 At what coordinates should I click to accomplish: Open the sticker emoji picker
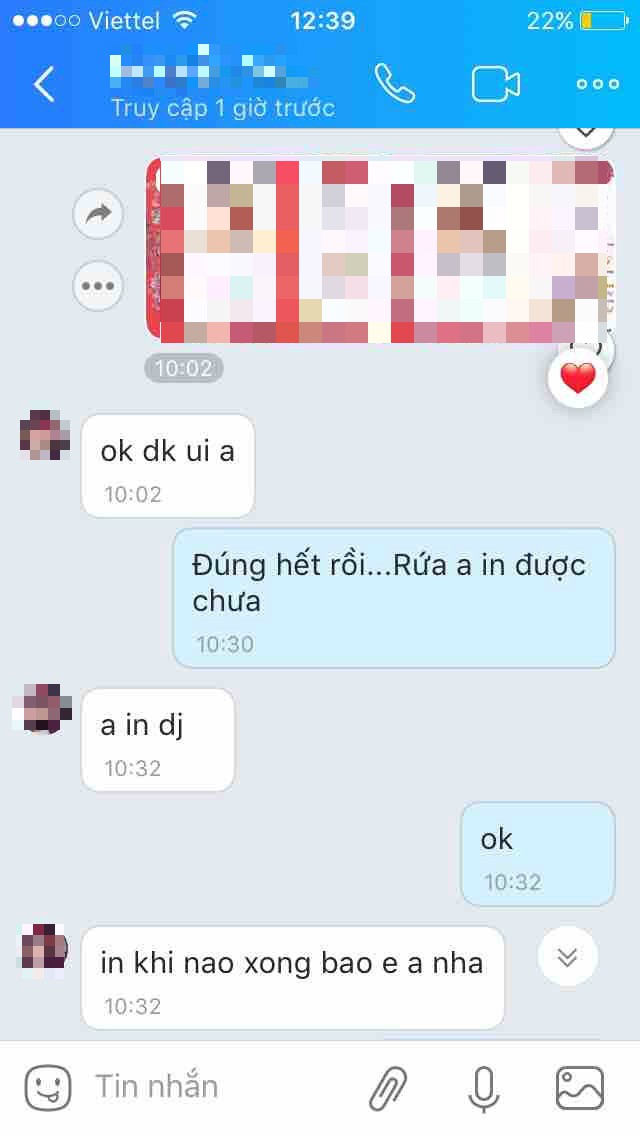click(48, 1087)
